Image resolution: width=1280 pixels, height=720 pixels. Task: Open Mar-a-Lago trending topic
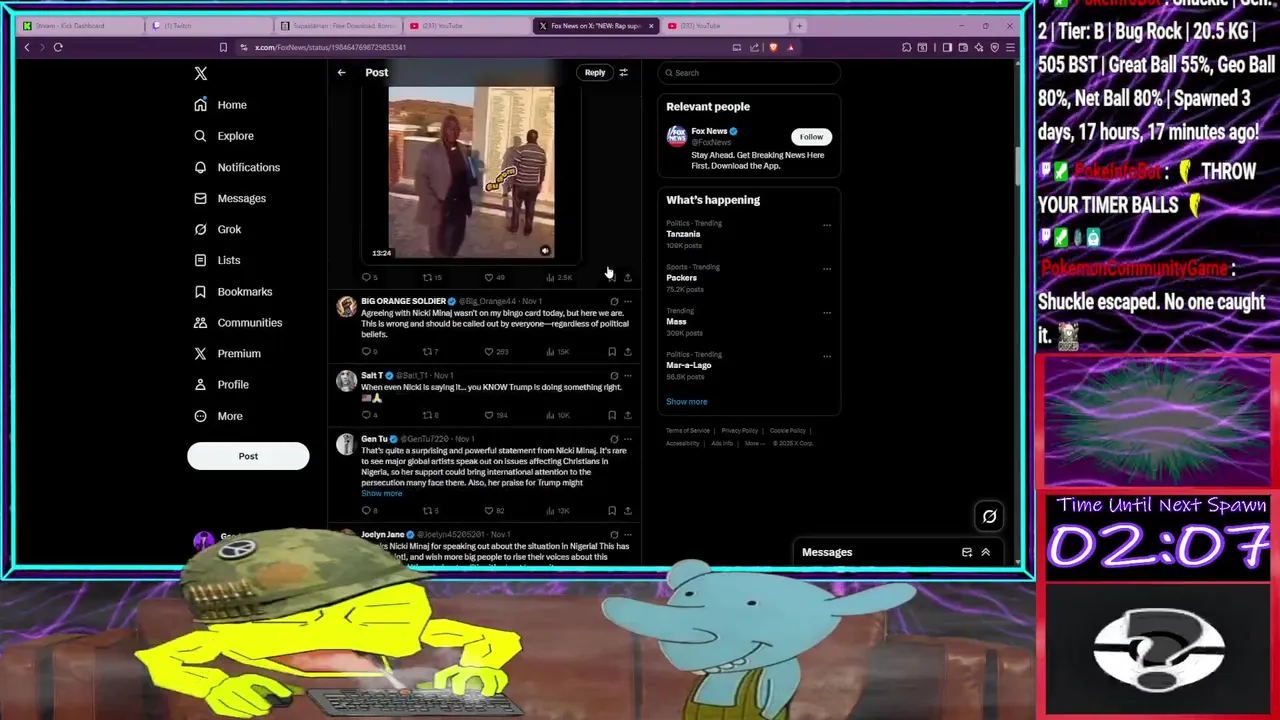(x=689, y=365)
